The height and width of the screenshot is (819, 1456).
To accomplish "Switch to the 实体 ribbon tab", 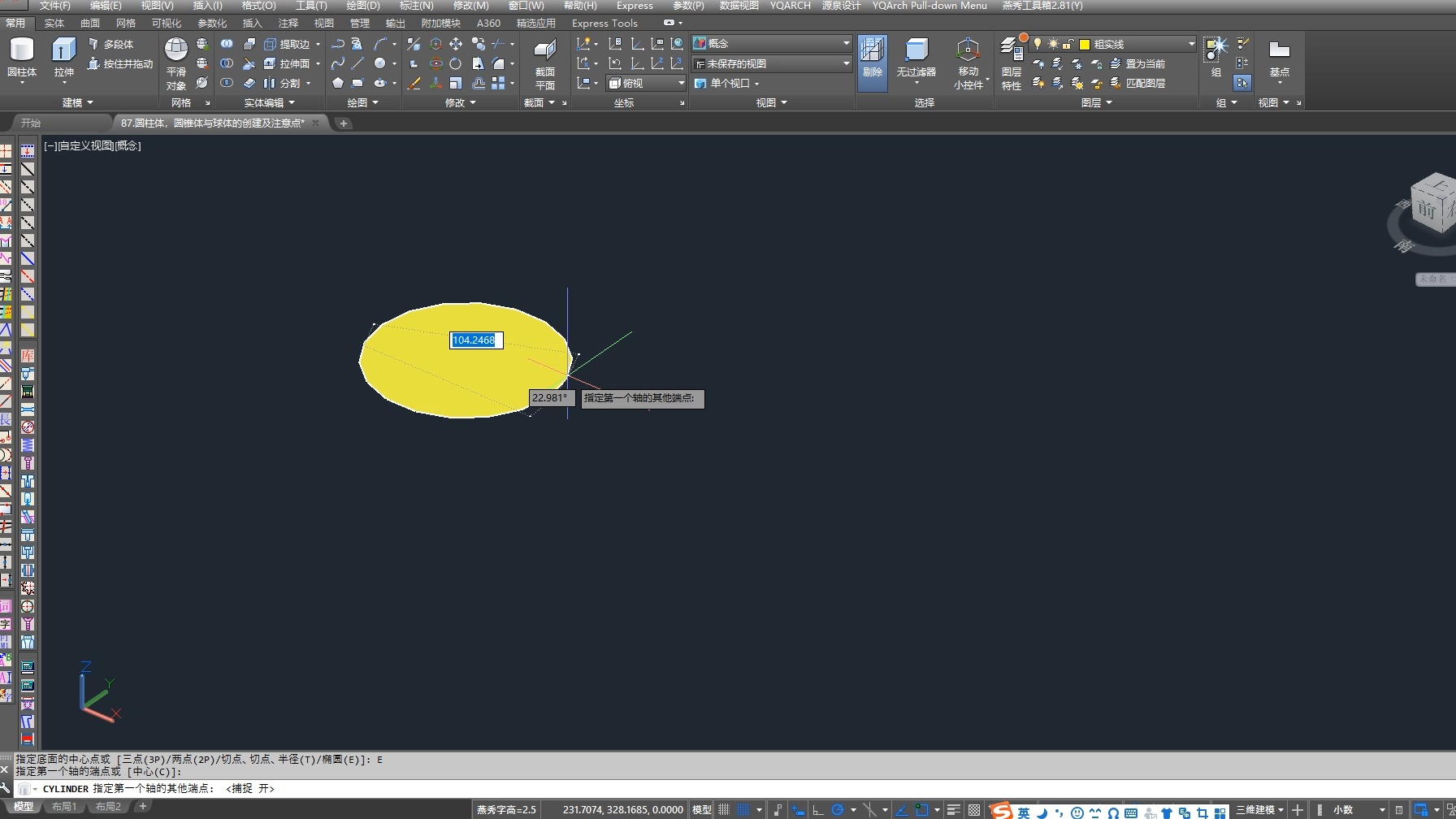I will click(54, 23).
